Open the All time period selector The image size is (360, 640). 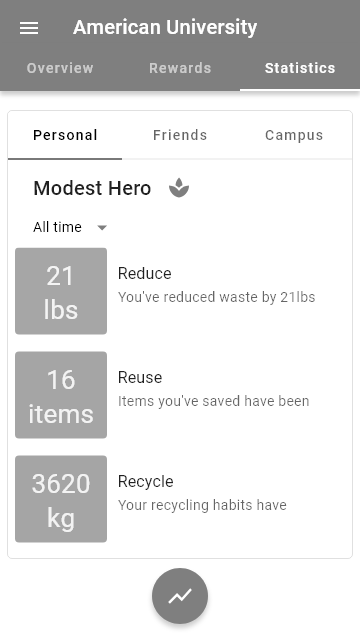(x=70, y=227)
